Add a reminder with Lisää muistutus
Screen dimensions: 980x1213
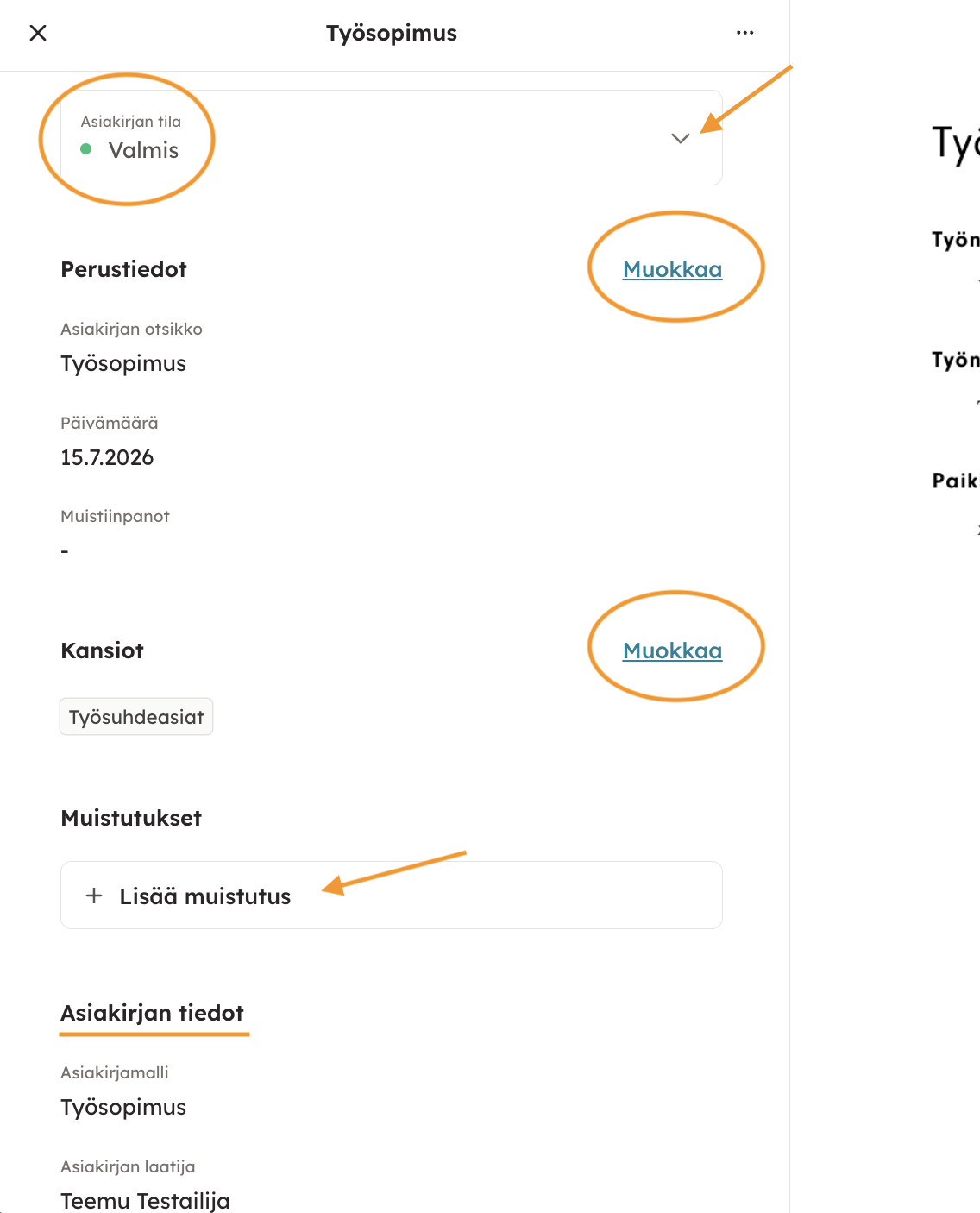click(392, 896)
